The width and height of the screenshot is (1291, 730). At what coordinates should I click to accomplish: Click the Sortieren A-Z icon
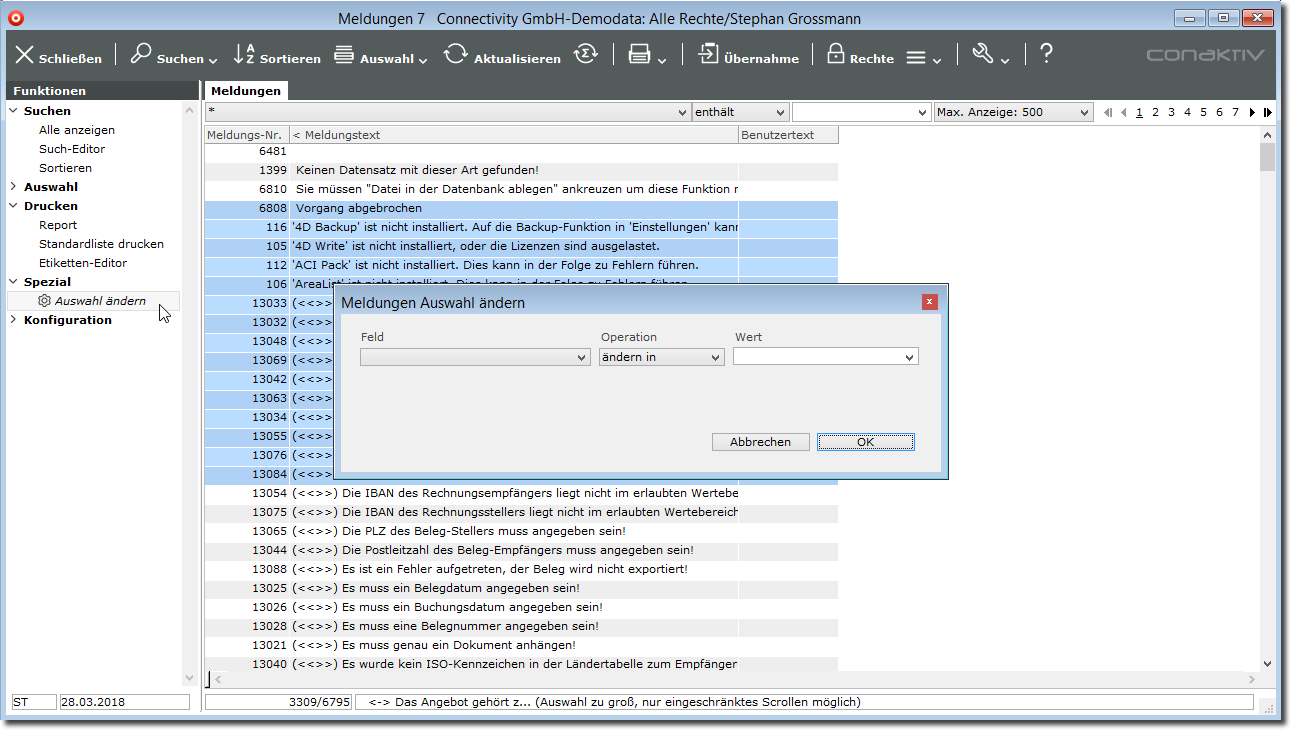[x=244, y=55]
